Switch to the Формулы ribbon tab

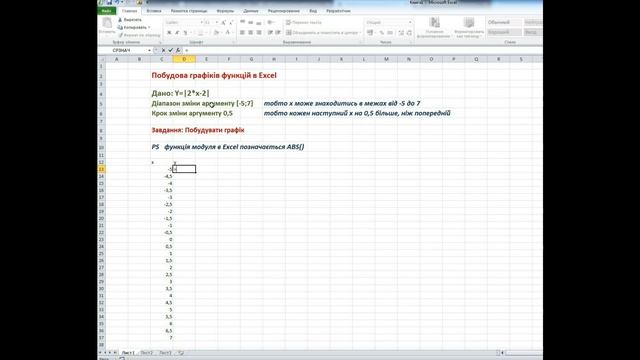[x=225, y=11]
